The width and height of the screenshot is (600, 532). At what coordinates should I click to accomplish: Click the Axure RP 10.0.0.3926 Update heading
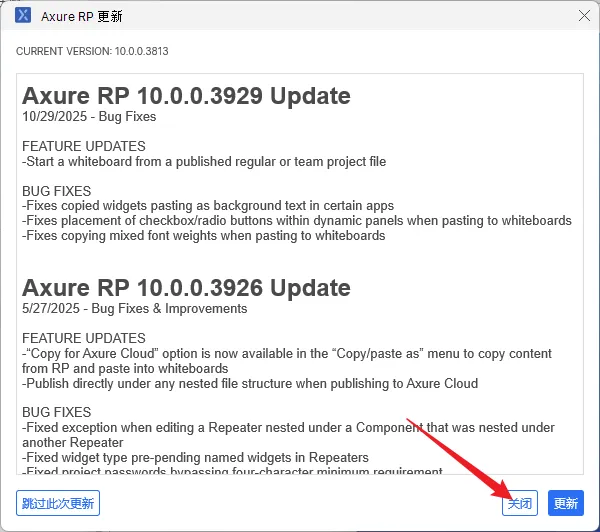coord(186,288)
